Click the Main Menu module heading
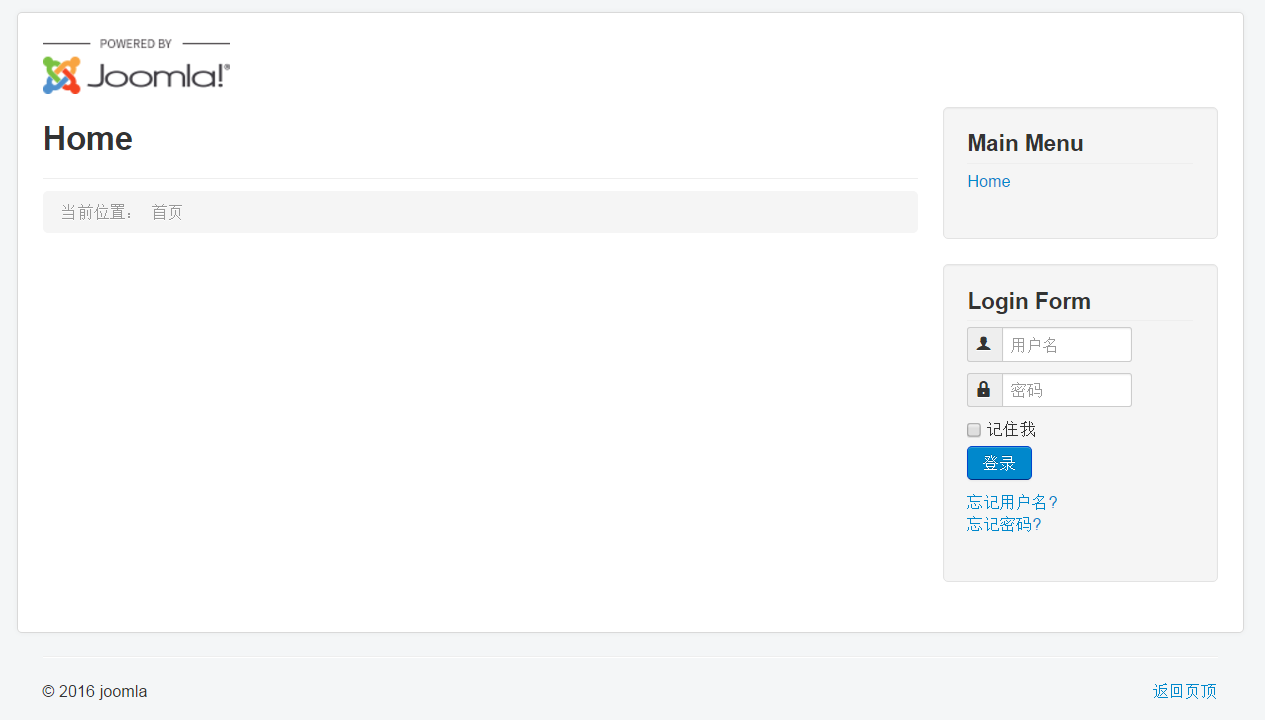The height and width of the screenshot is (720, 1265). pyautogui.click(x=1025, y=143)
